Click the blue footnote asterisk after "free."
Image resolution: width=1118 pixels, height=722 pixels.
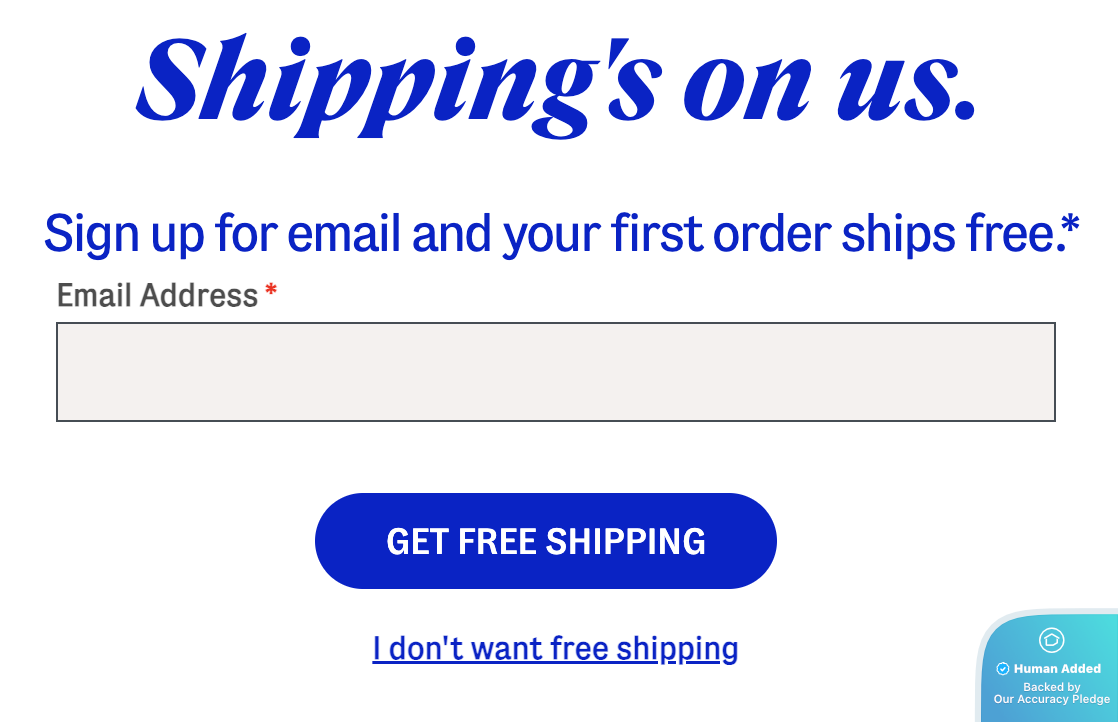pyautogui.click(x=1070, y=224)
